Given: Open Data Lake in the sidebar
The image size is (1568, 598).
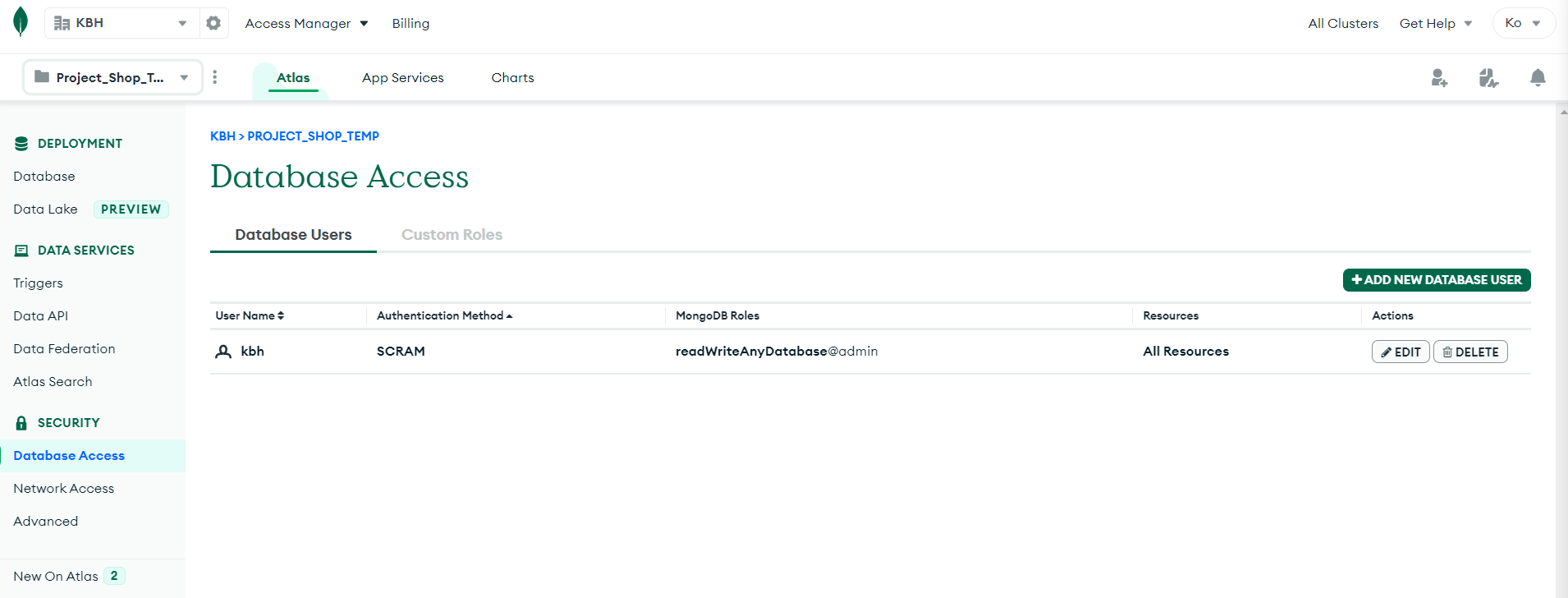Looking at the screenshot, I should (x=45, y=209).
